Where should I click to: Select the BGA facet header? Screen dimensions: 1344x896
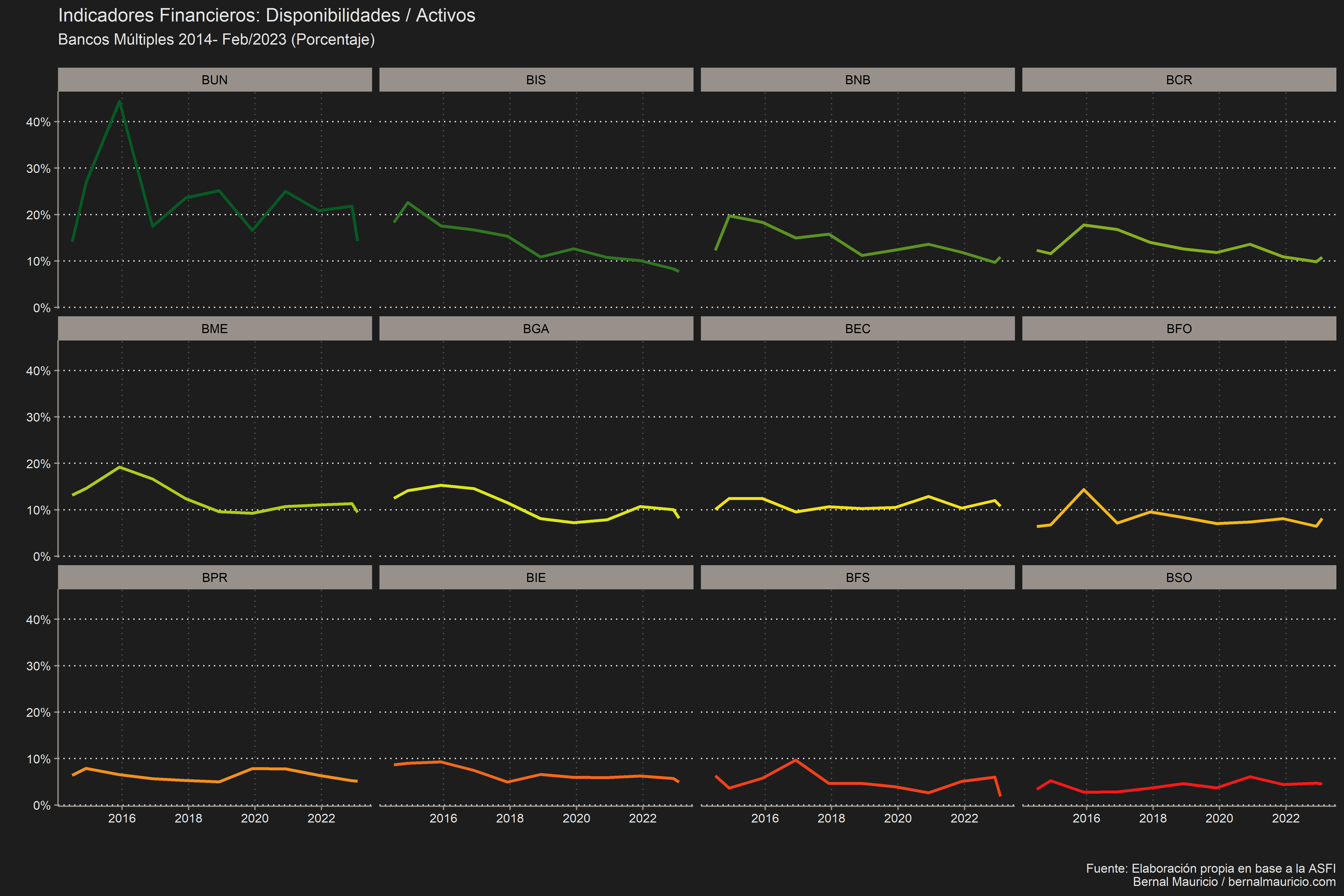(x=536, y=329)
